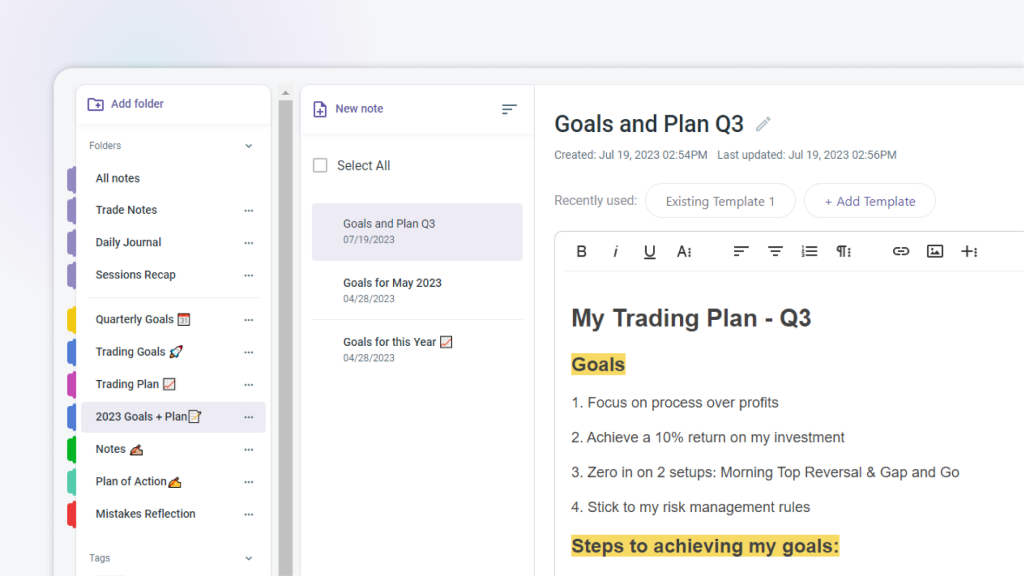Image resolution: width=1024 pixels, height=576 pixels.
Task: Check the Select All checkbox
Action: coord(320,166)
